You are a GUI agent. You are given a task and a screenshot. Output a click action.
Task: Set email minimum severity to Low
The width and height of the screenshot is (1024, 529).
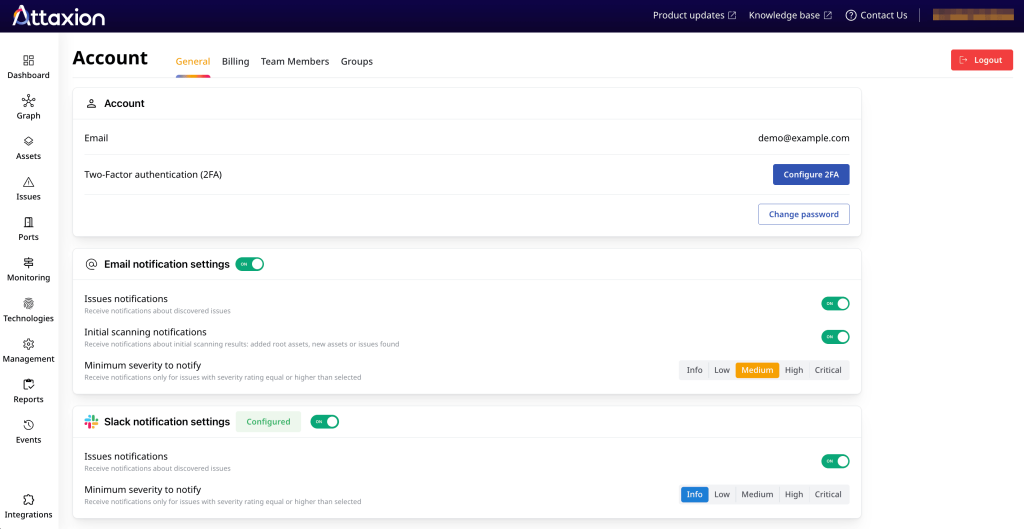pos(722,370)
